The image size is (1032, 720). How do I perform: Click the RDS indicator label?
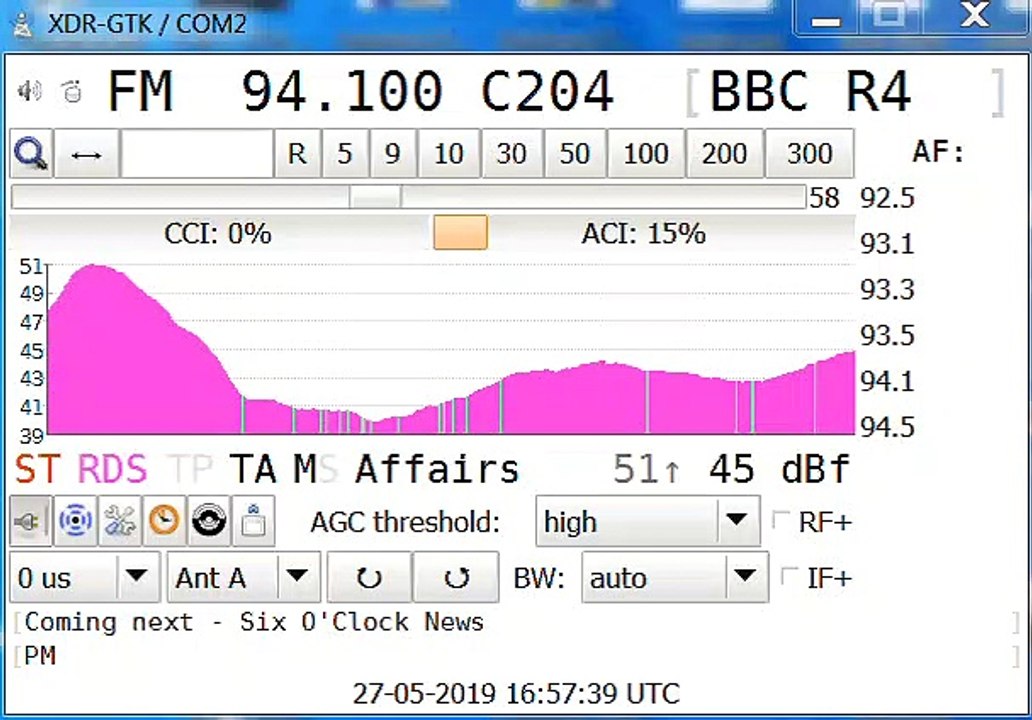[112, 469]
